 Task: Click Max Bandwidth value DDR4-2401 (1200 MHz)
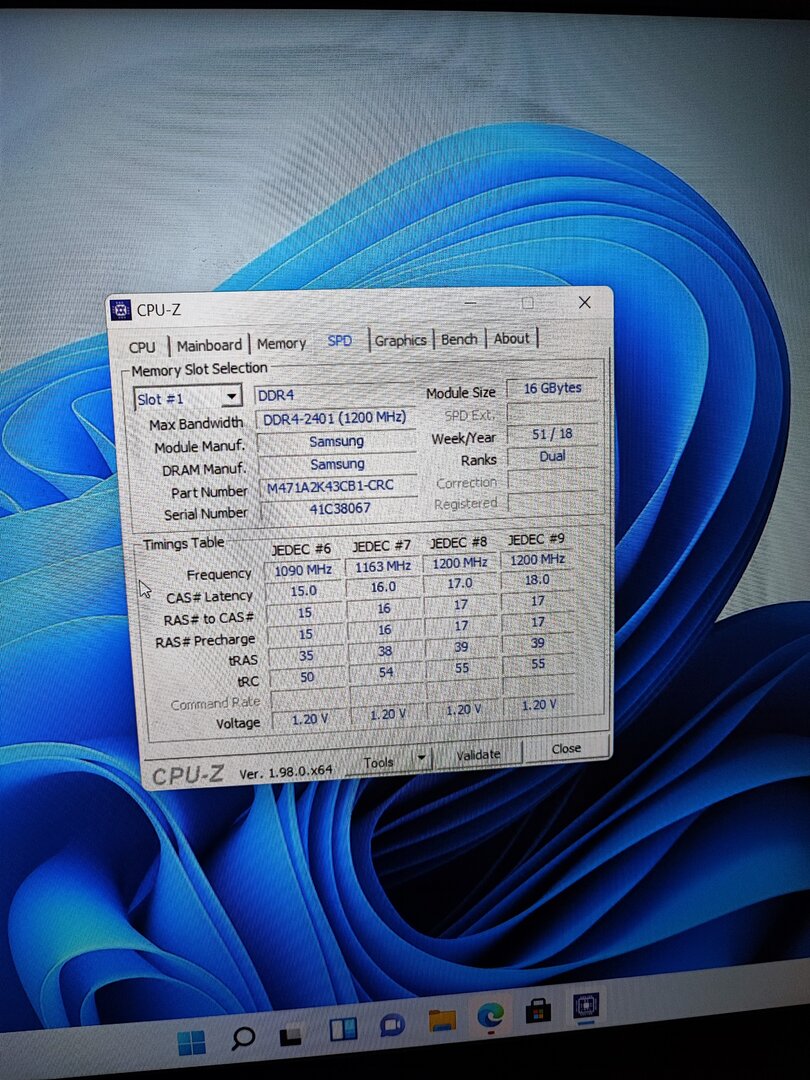335,418
